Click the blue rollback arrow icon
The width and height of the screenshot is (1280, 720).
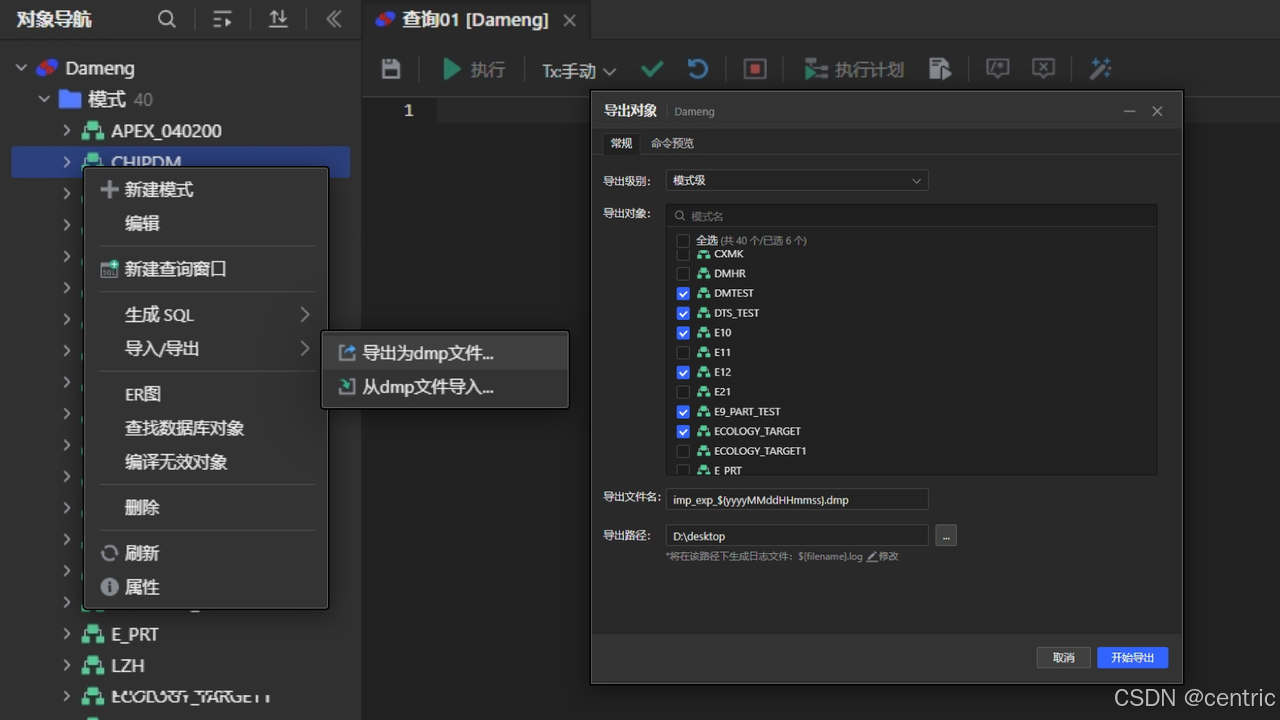click(698, 69)
